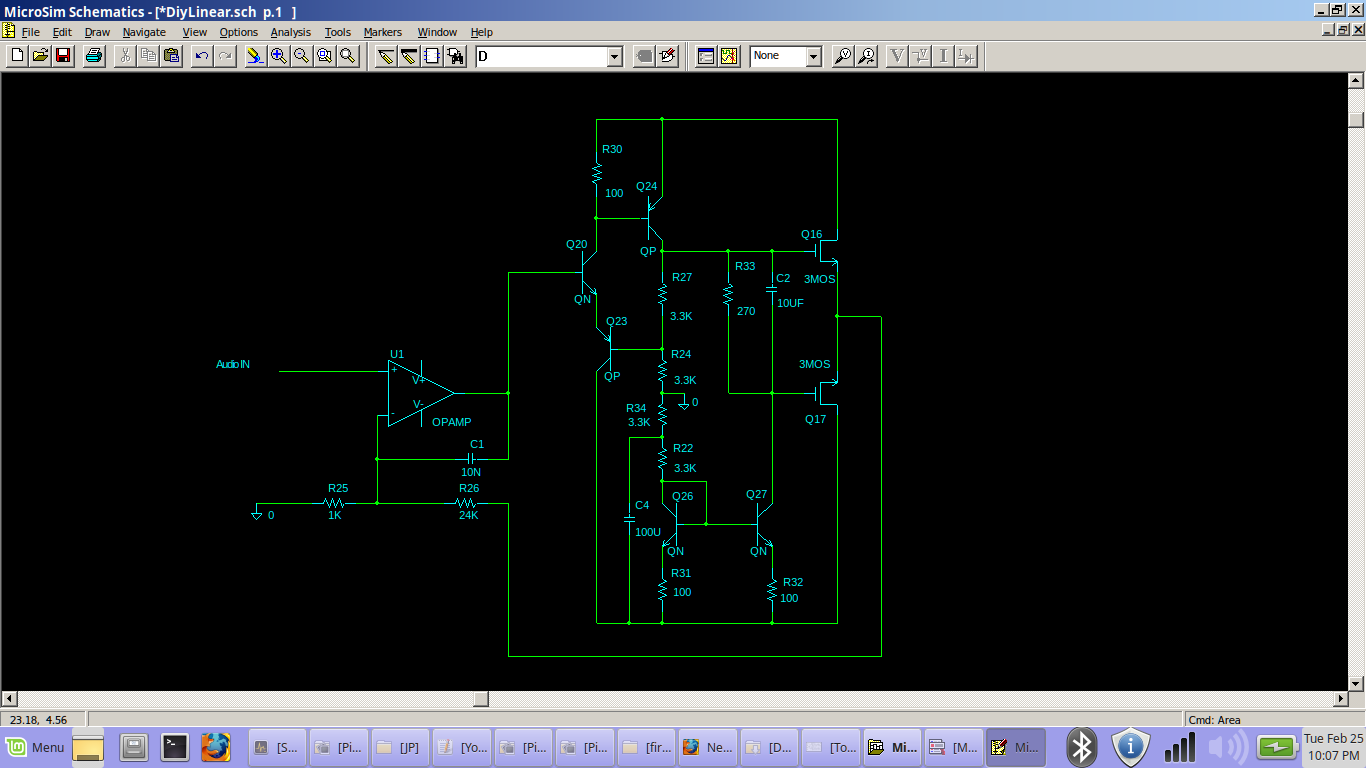Open the View menu
The height and width of the screenshot is (768, 1366).
[194, 32]
